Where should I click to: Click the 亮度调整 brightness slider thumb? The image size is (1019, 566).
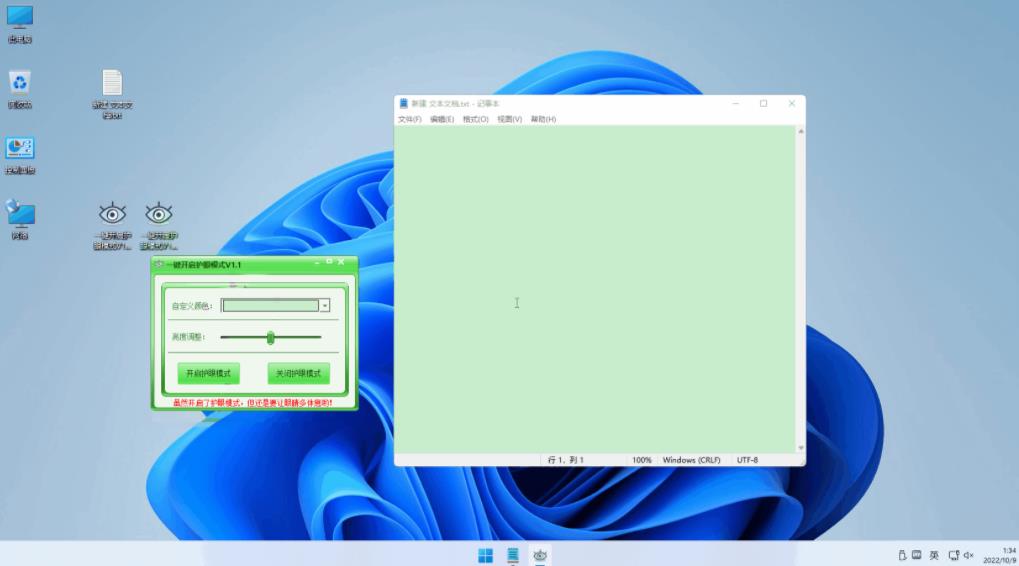point(270,337)
